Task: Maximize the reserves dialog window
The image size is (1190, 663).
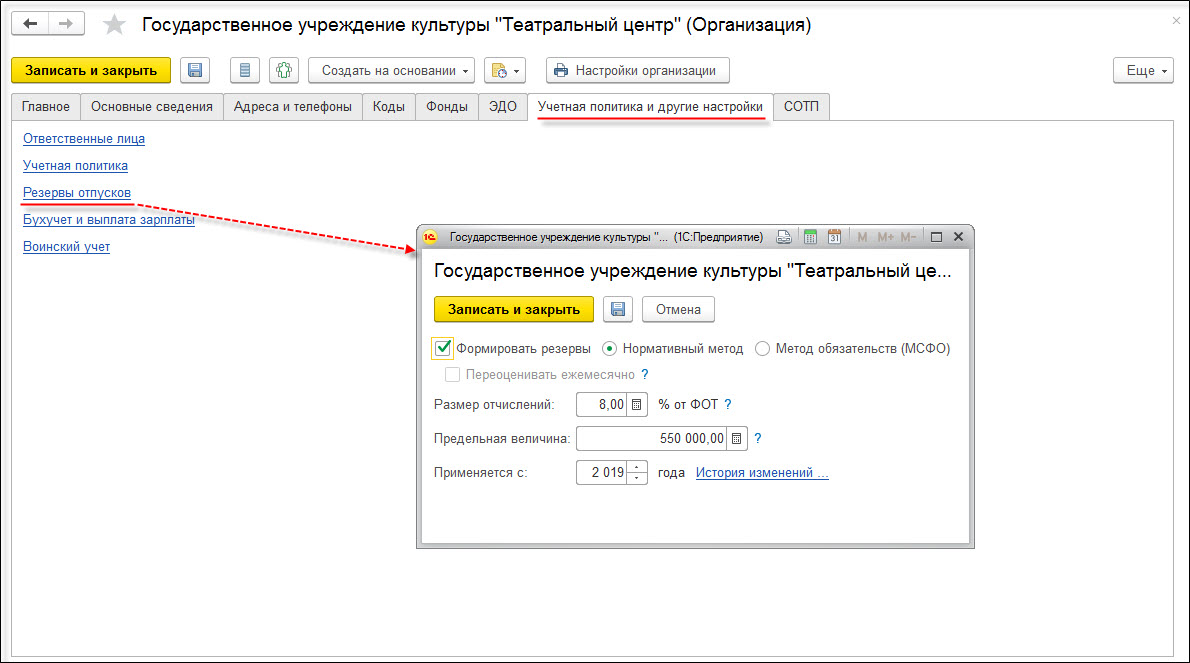Action: tap(937, 237)
